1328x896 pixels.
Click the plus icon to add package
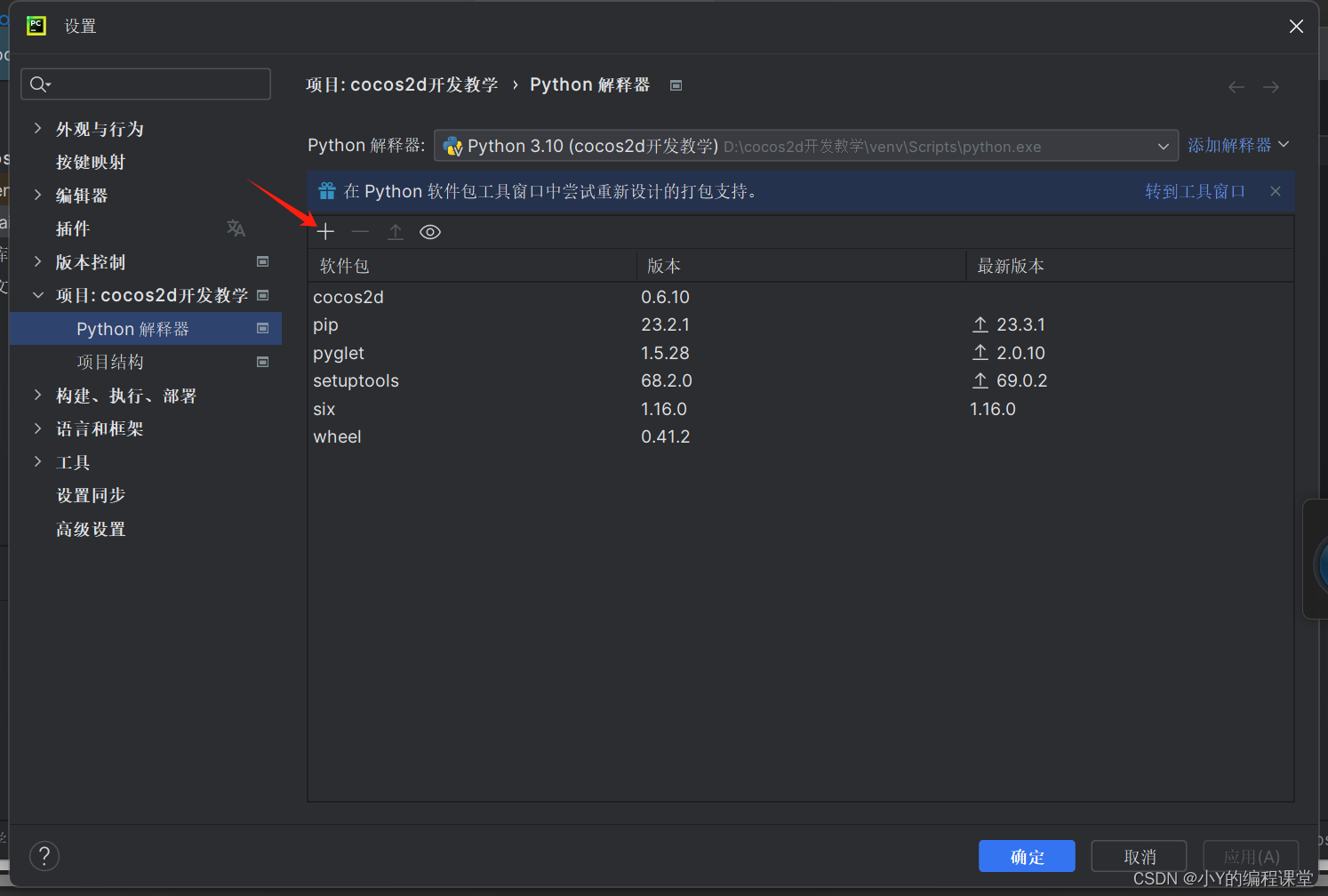(325, 232)
